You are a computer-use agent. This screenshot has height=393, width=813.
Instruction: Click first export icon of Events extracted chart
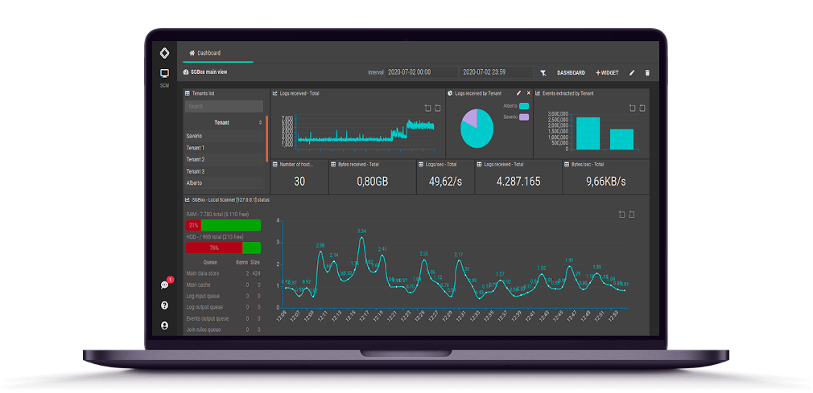click(632, 108)
